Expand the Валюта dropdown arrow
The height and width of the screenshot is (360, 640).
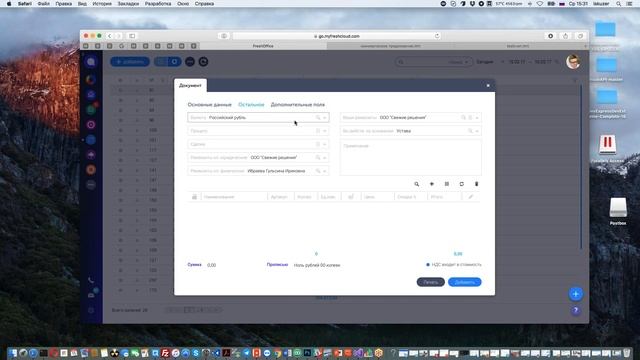[325, 118]
